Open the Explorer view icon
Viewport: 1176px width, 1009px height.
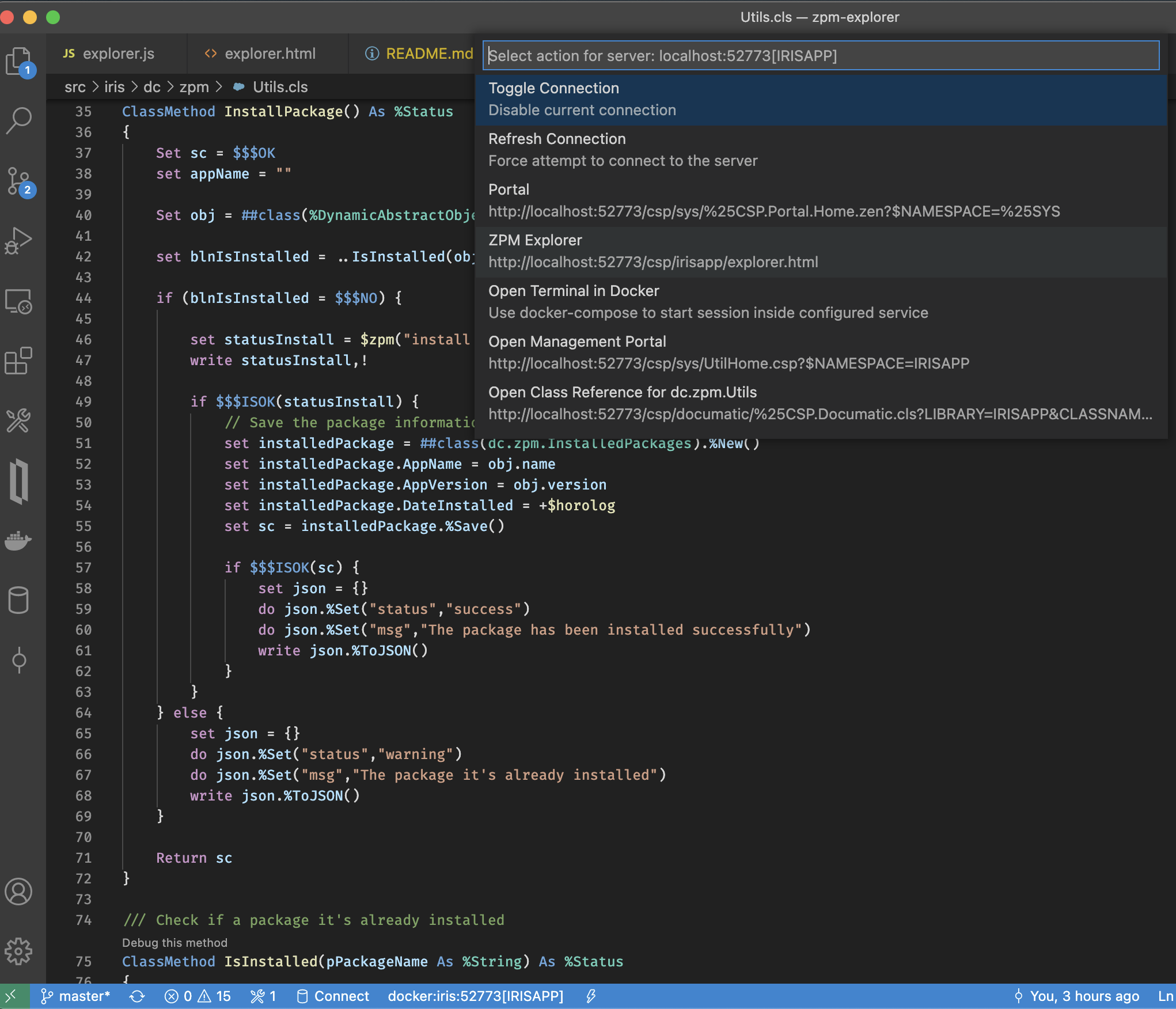tap(20, 61)
